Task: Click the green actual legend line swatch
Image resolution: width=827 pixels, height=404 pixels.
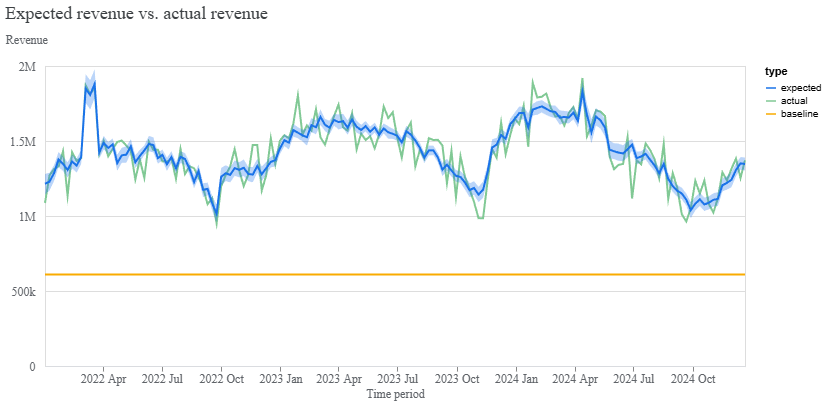Action: pos(770,101)
